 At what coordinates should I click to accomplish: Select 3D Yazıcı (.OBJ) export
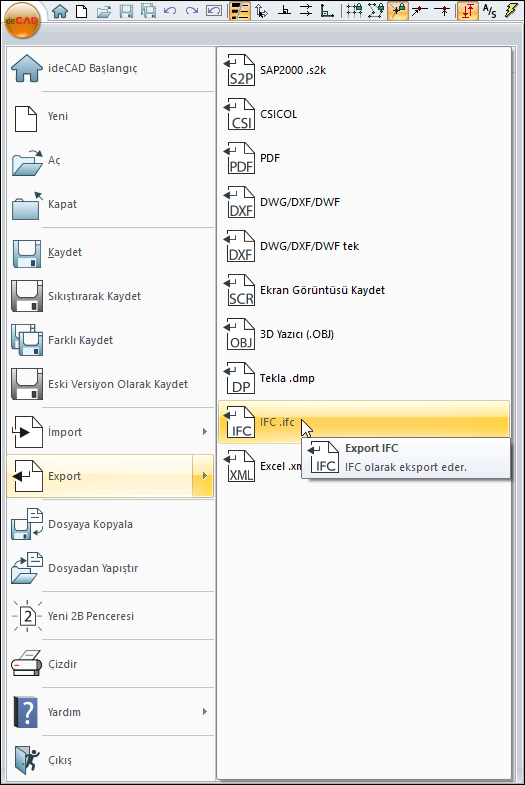364,335
